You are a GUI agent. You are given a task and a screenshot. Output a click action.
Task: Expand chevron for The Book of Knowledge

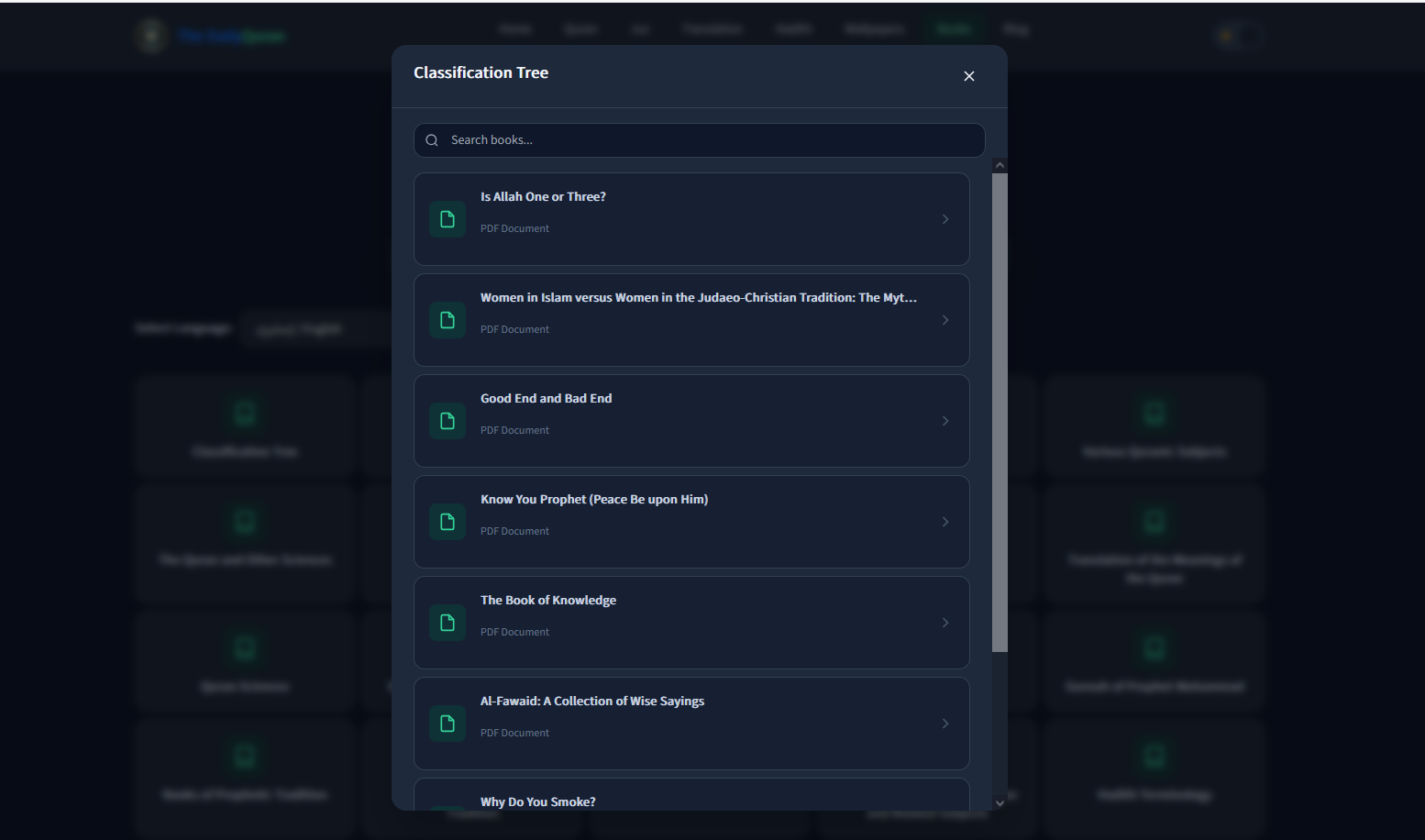click(945, 623)
